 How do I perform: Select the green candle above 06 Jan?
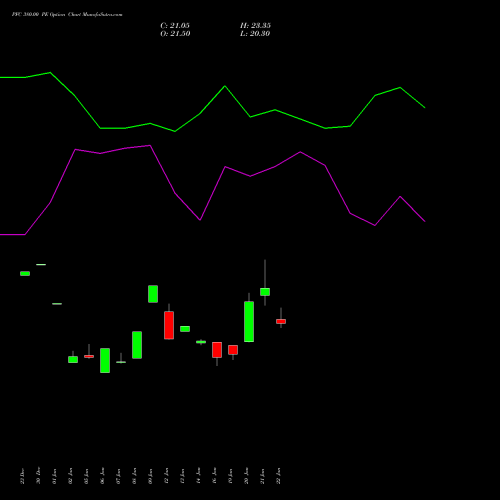(x=105, y=360)
